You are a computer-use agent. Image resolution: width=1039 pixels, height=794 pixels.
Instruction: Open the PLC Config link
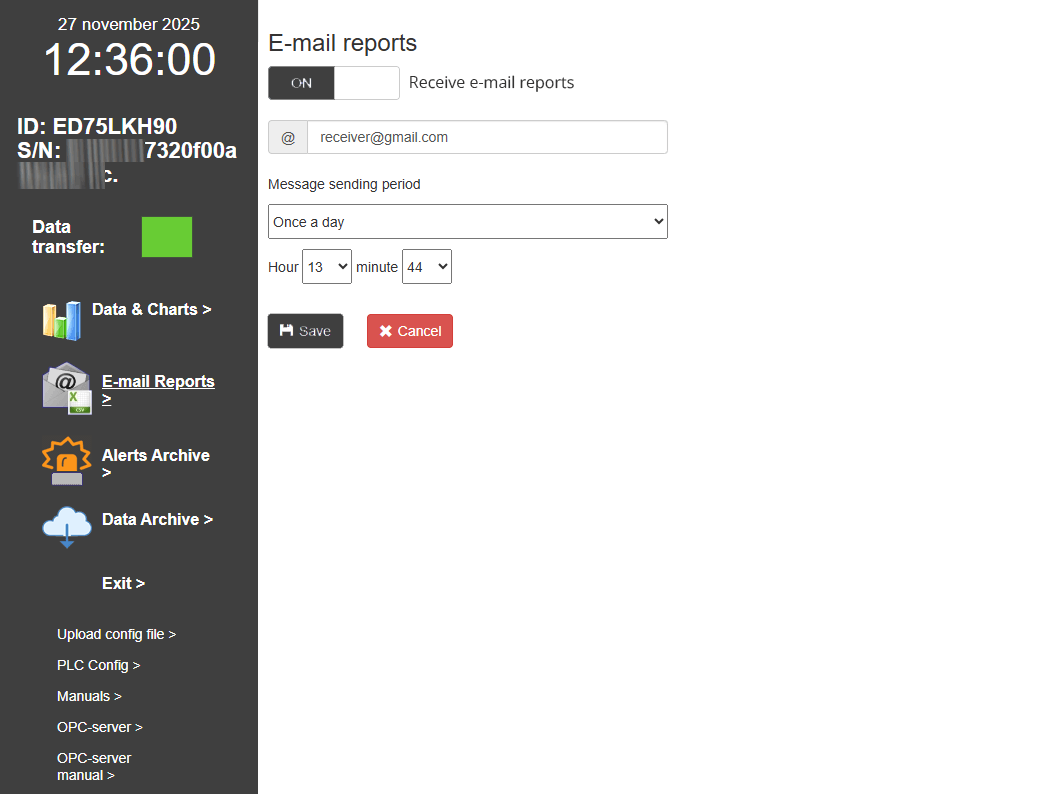[x=98, y=666]
